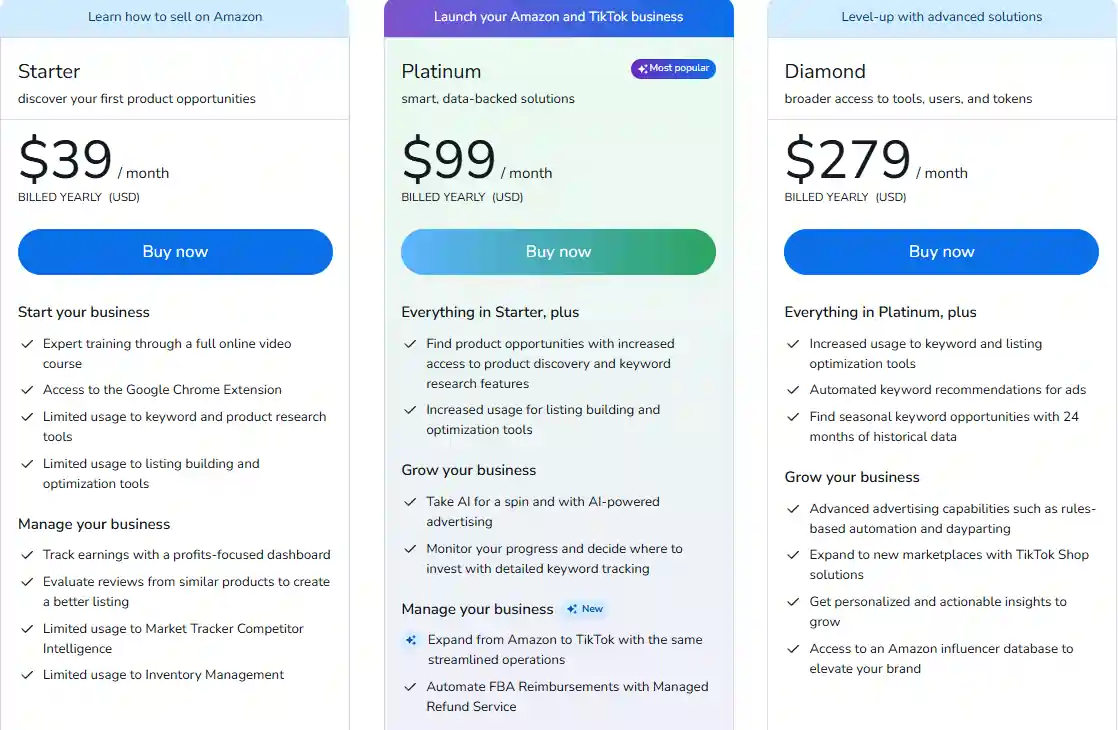
Task: Click the sparkle icon before "Expand from Amazon to TikTok"
Action: 410,640
